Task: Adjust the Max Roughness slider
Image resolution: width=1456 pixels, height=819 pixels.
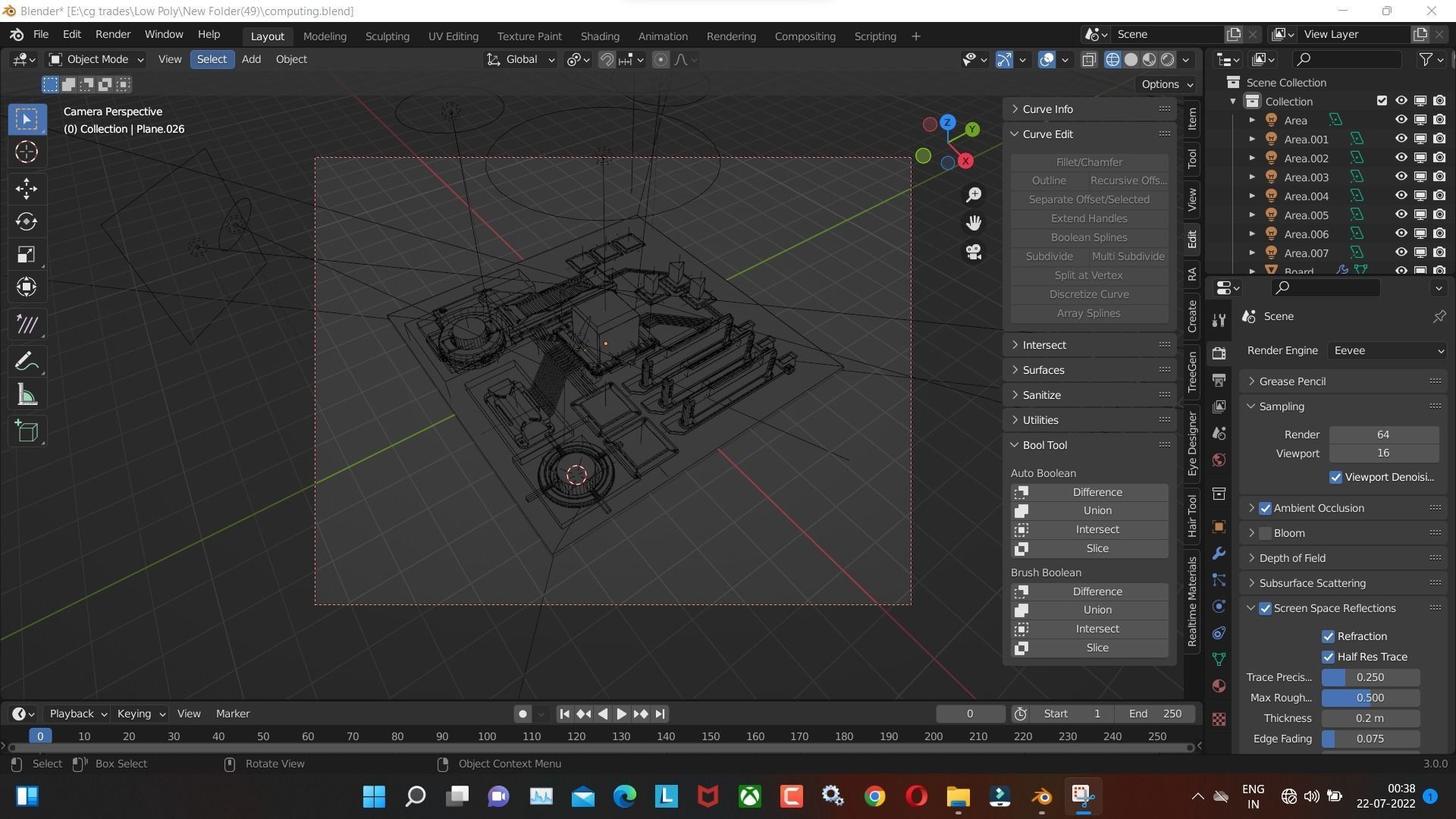Action: point(1370,698)
